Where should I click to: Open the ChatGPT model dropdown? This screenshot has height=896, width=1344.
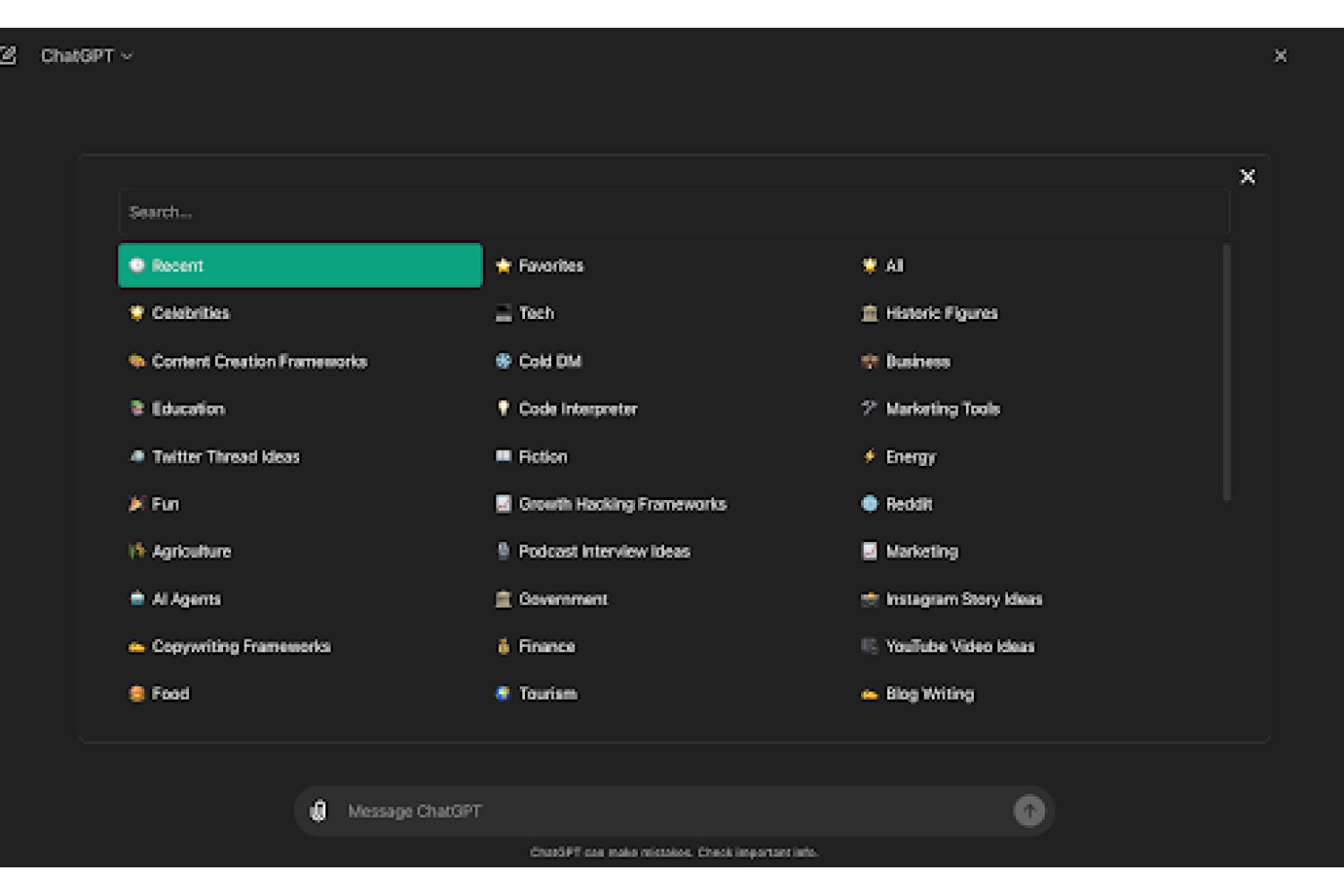pyautogui.click(x=87, y=56)
